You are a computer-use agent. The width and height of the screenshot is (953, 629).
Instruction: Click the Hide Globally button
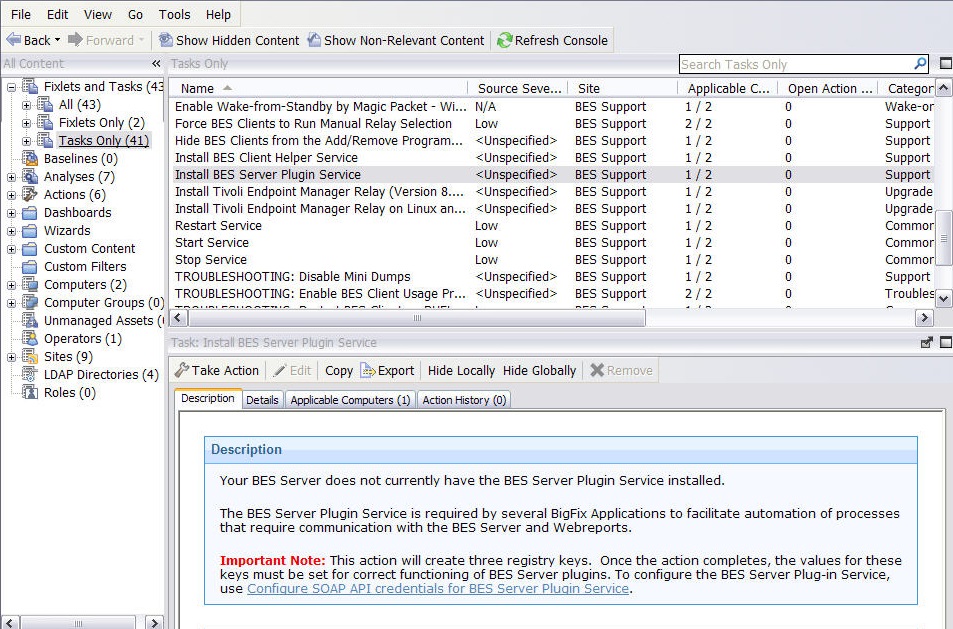pos(538,370)
